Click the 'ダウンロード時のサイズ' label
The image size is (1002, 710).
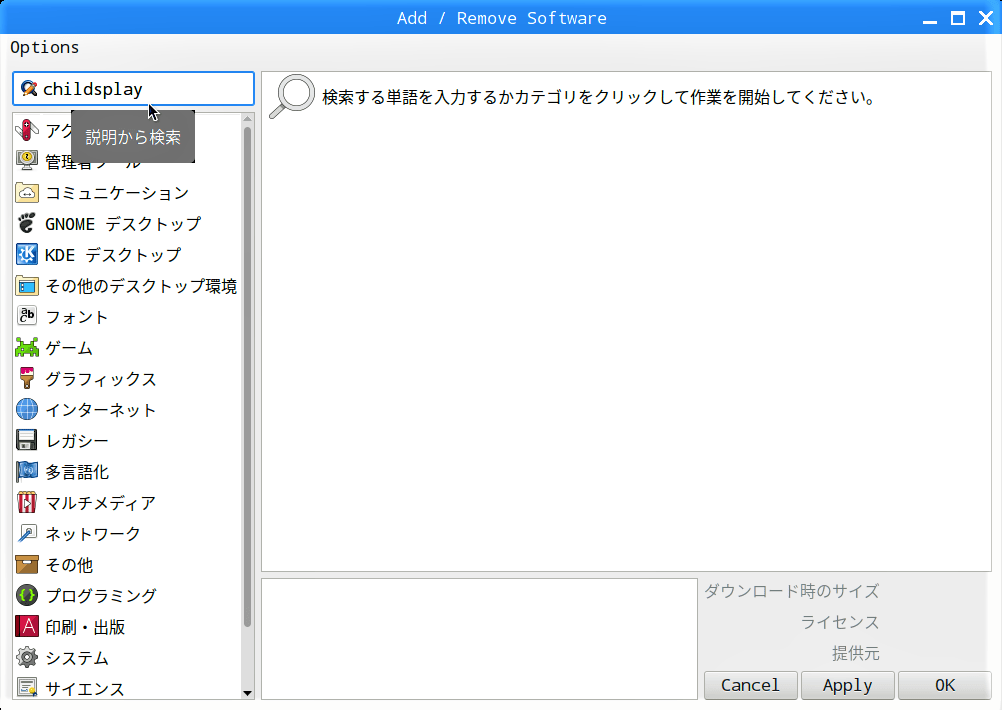click(792, 591)
